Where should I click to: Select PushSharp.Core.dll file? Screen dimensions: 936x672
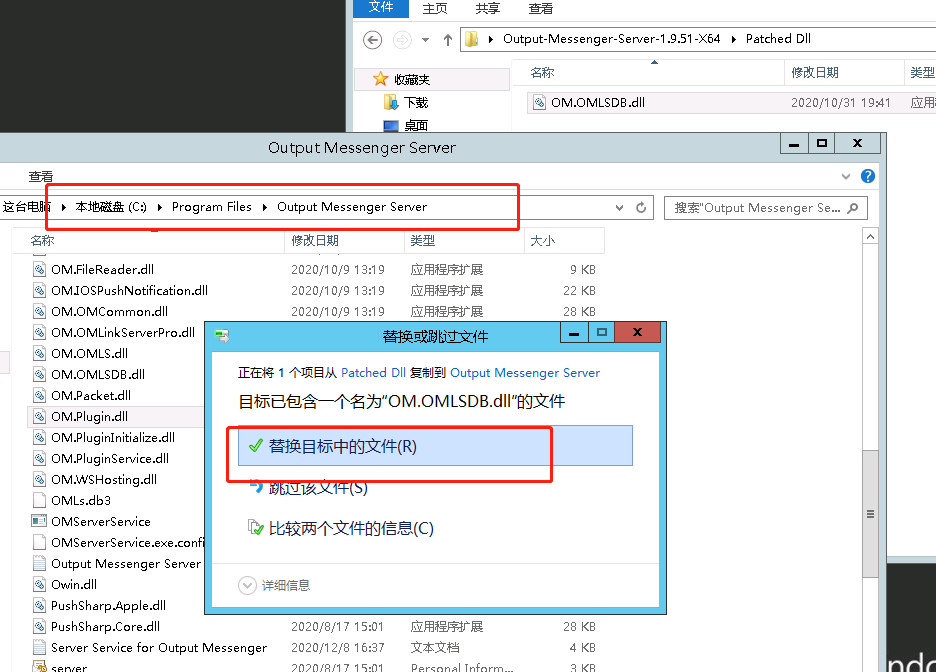(105, 626)
